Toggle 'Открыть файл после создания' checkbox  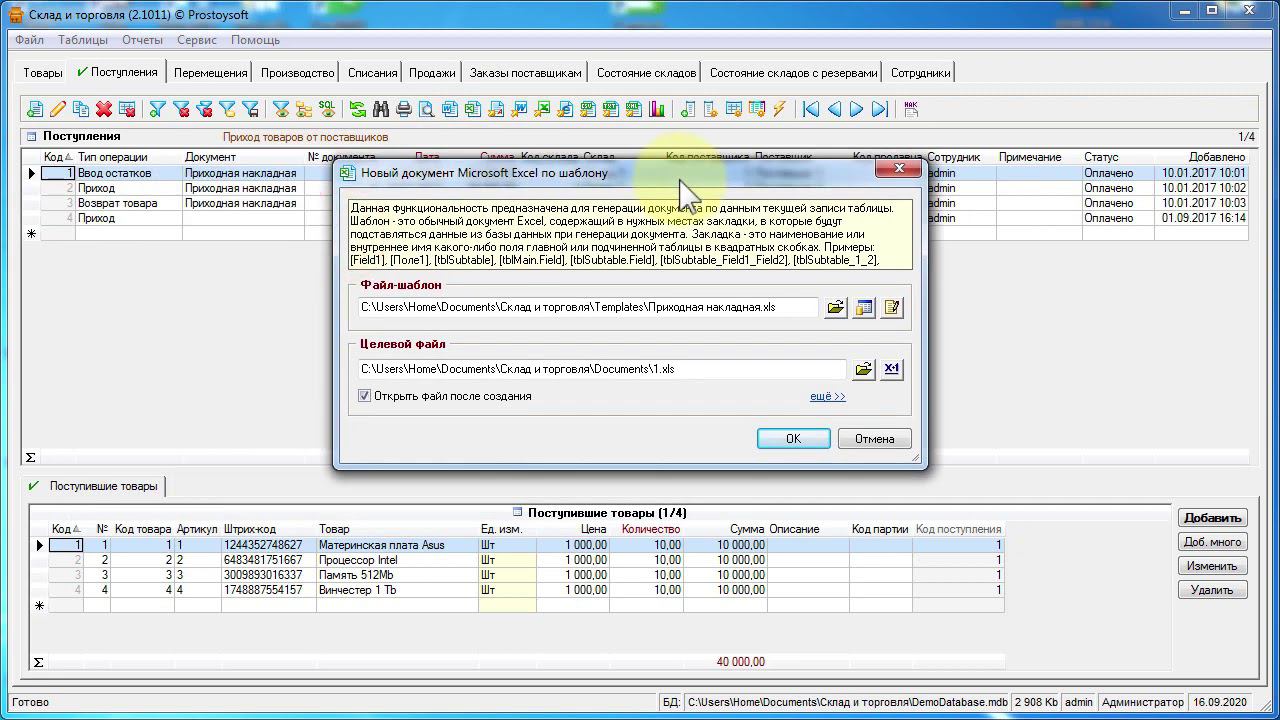(x=365, y=396)
